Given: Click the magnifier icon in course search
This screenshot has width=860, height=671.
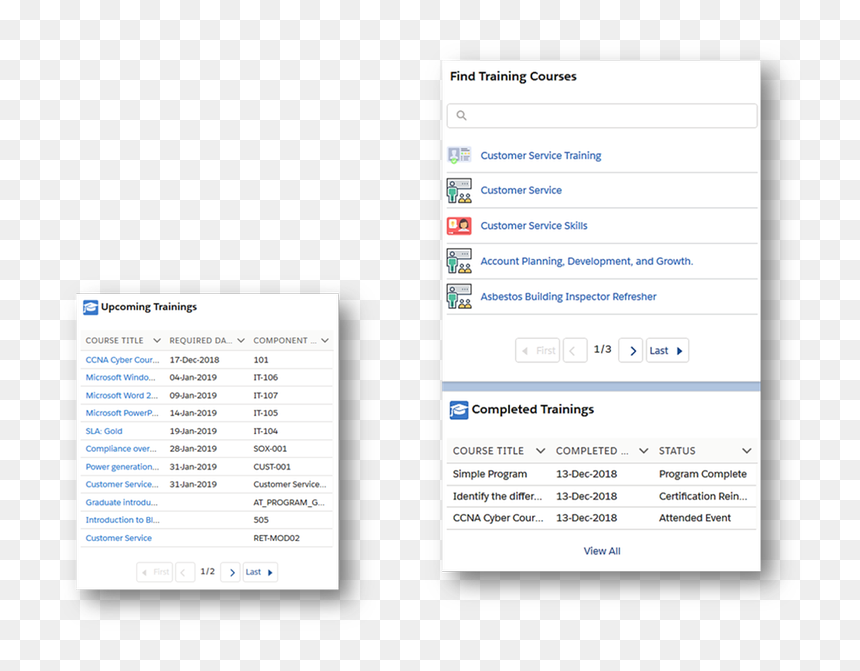Looking at the screenshot, I should pos(462,115).
